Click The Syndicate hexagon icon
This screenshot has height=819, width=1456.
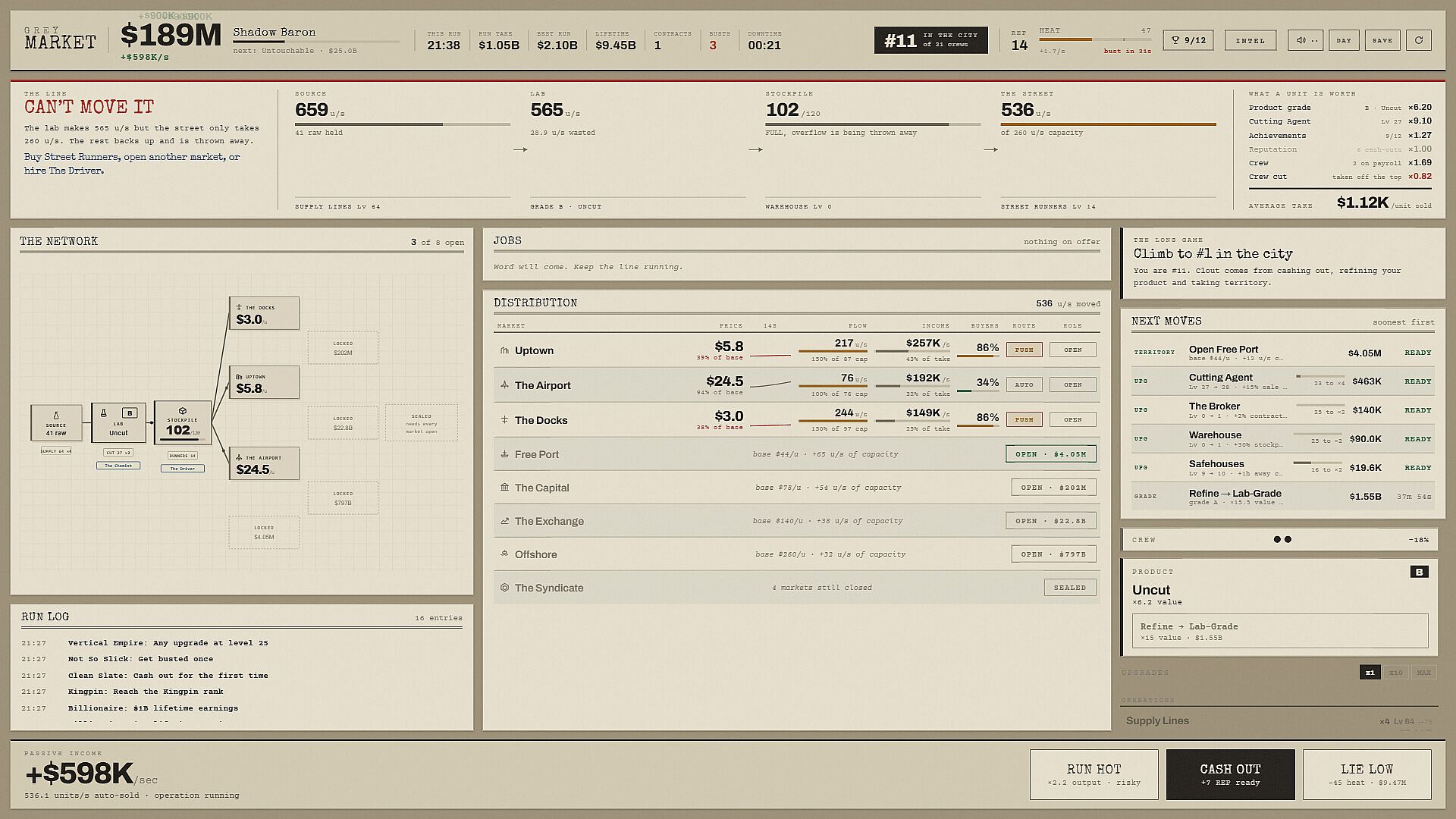point(504,588)
